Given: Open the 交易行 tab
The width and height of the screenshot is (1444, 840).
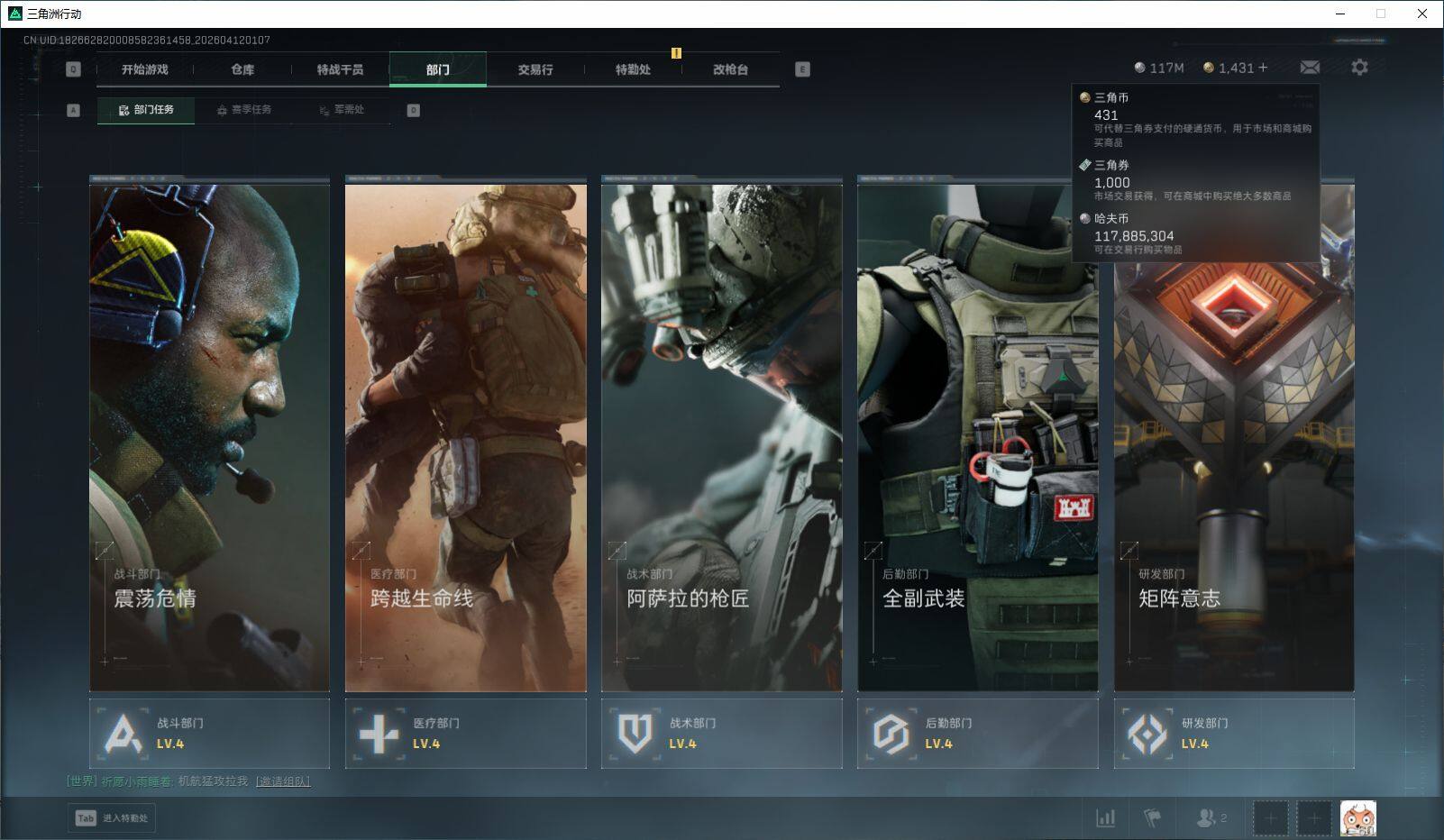Looking at the screenshot, I should point(535,69).
